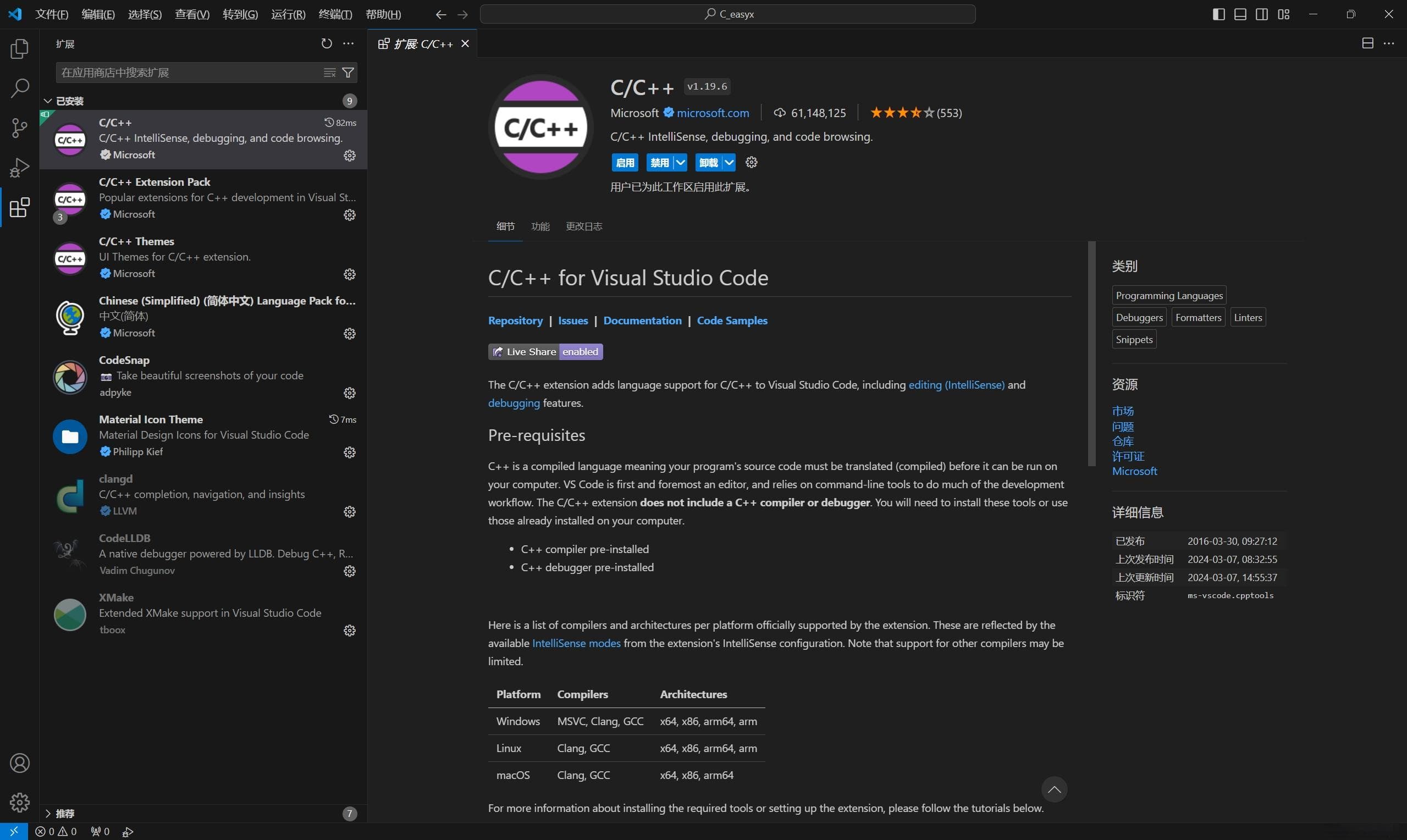1407x840 pixels.
Task: Switch to the 更改日志 tab
Action: [583, 226]
